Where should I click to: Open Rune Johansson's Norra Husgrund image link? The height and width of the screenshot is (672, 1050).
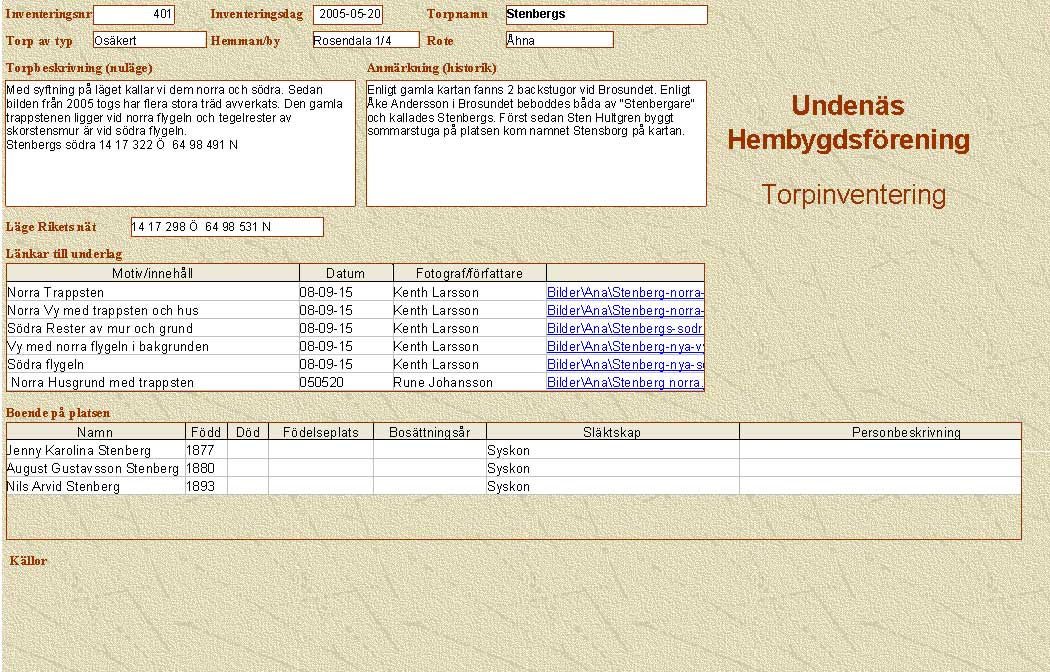coord(625,383)
